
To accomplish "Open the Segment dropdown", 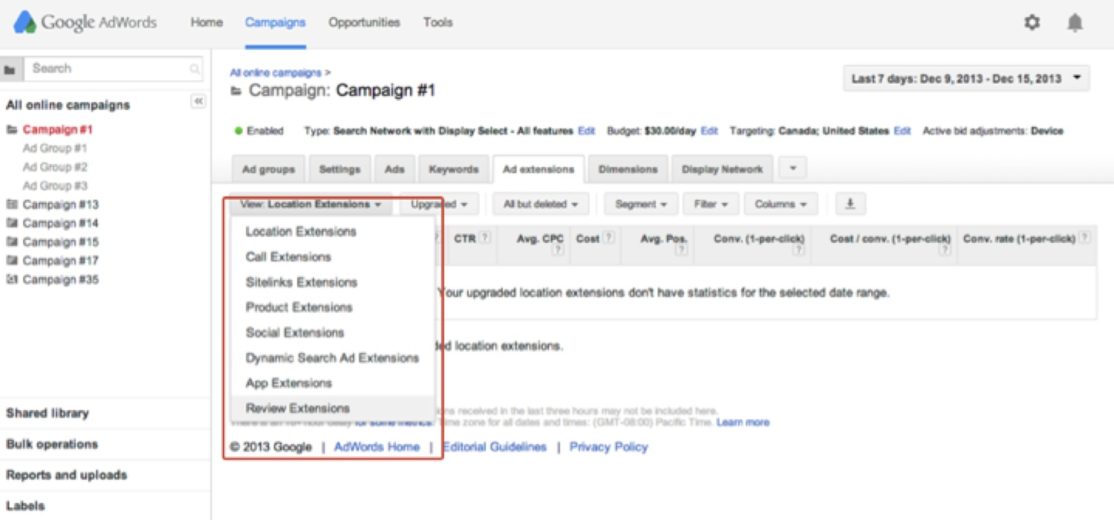I will pos(641,204).
